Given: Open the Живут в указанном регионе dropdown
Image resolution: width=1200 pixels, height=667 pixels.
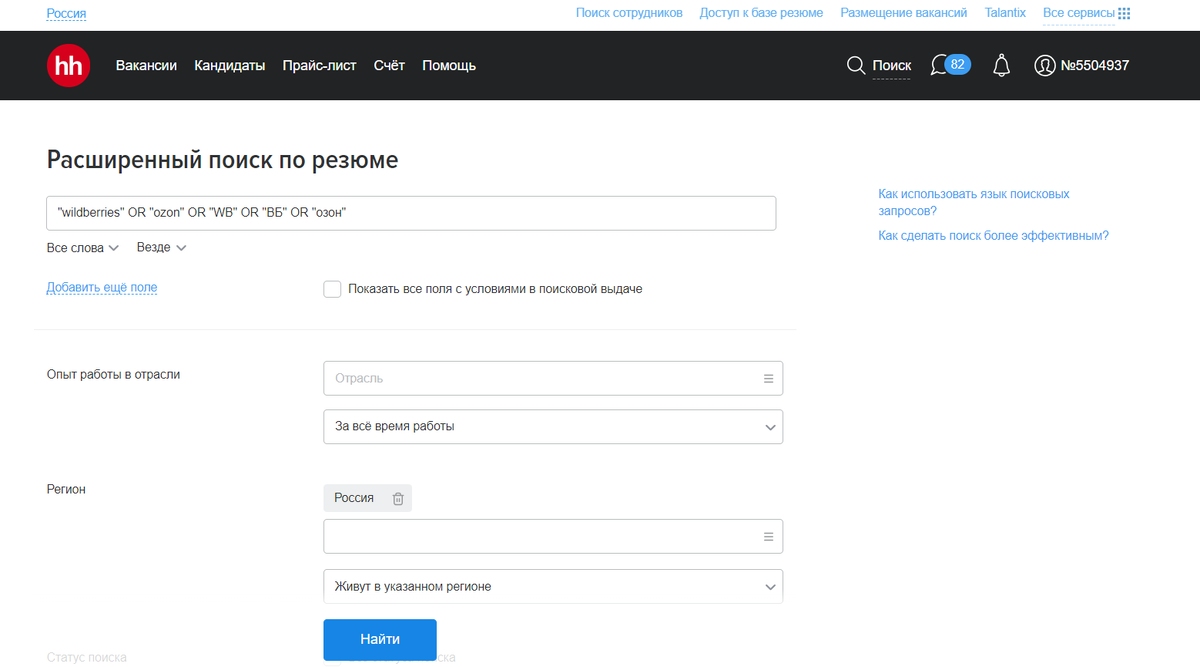Looking at the screenshot, I should [553, 586].
